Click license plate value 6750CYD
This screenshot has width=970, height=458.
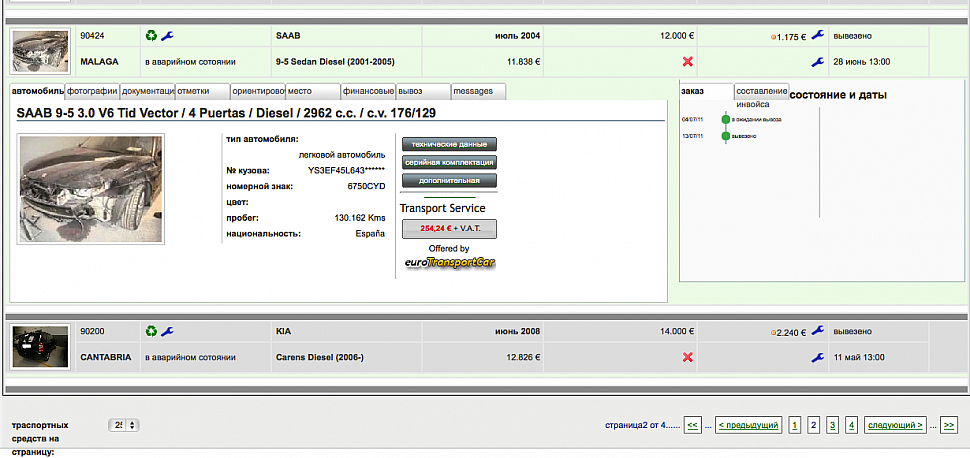click(366, 186)
